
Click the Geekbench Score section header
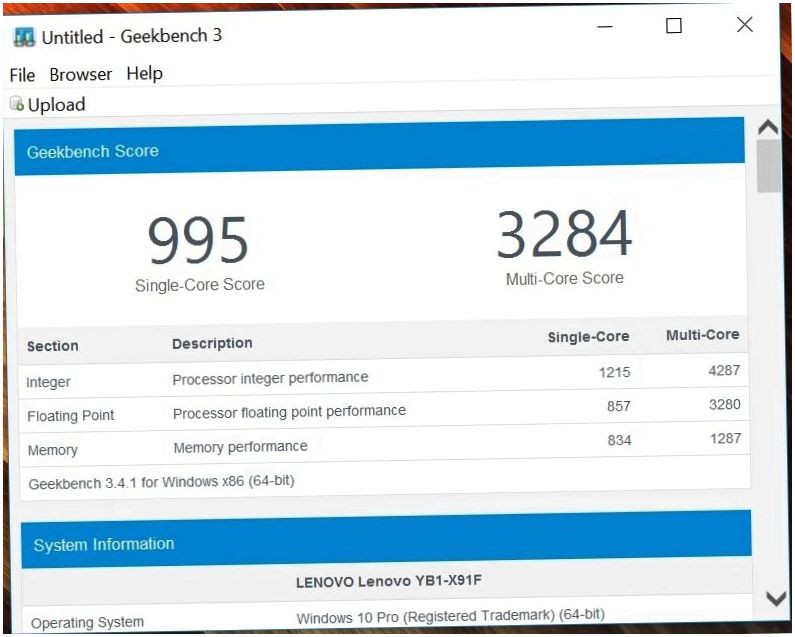pos(379,148)
